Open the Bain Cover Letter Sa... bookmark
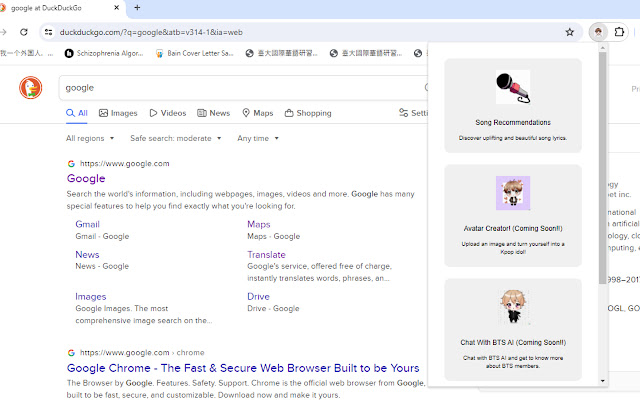 click(x=194, y=53)
